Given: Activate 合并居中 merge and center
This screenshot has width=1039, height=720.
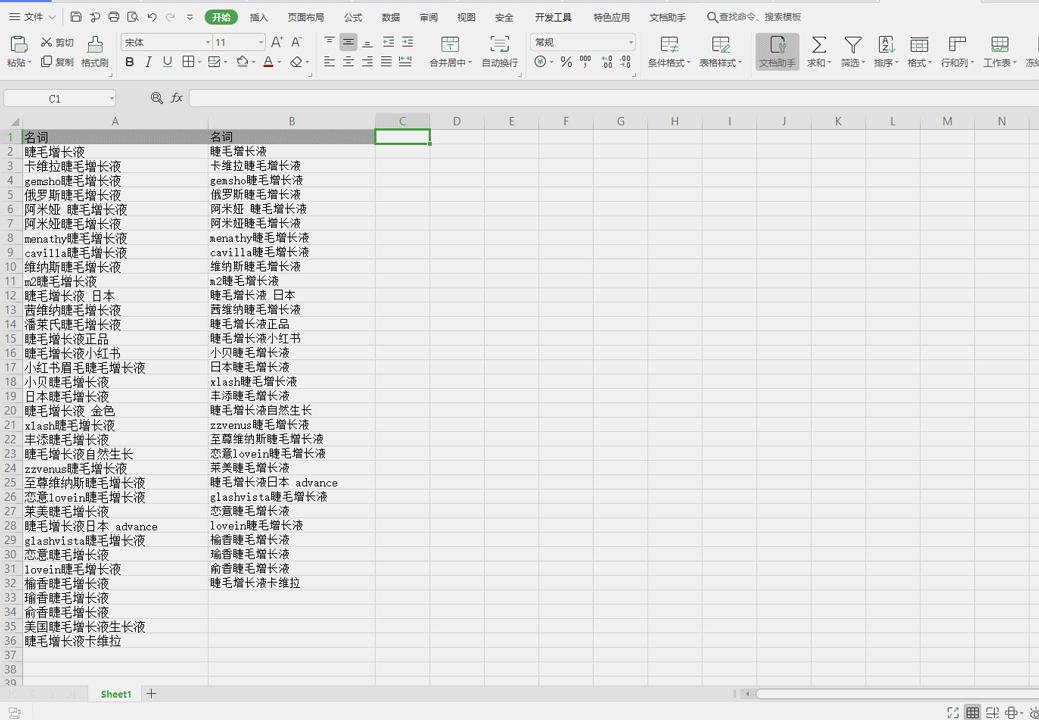Looking at the screenshot, I should click(x=450, y=47).
